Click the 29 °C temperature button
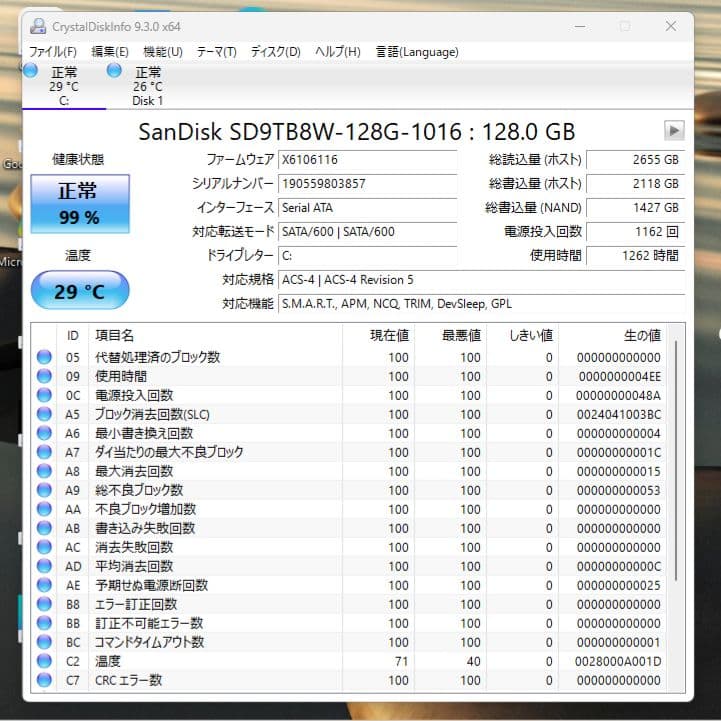This screenshot has height=721, width=721. tap(80, 291)
